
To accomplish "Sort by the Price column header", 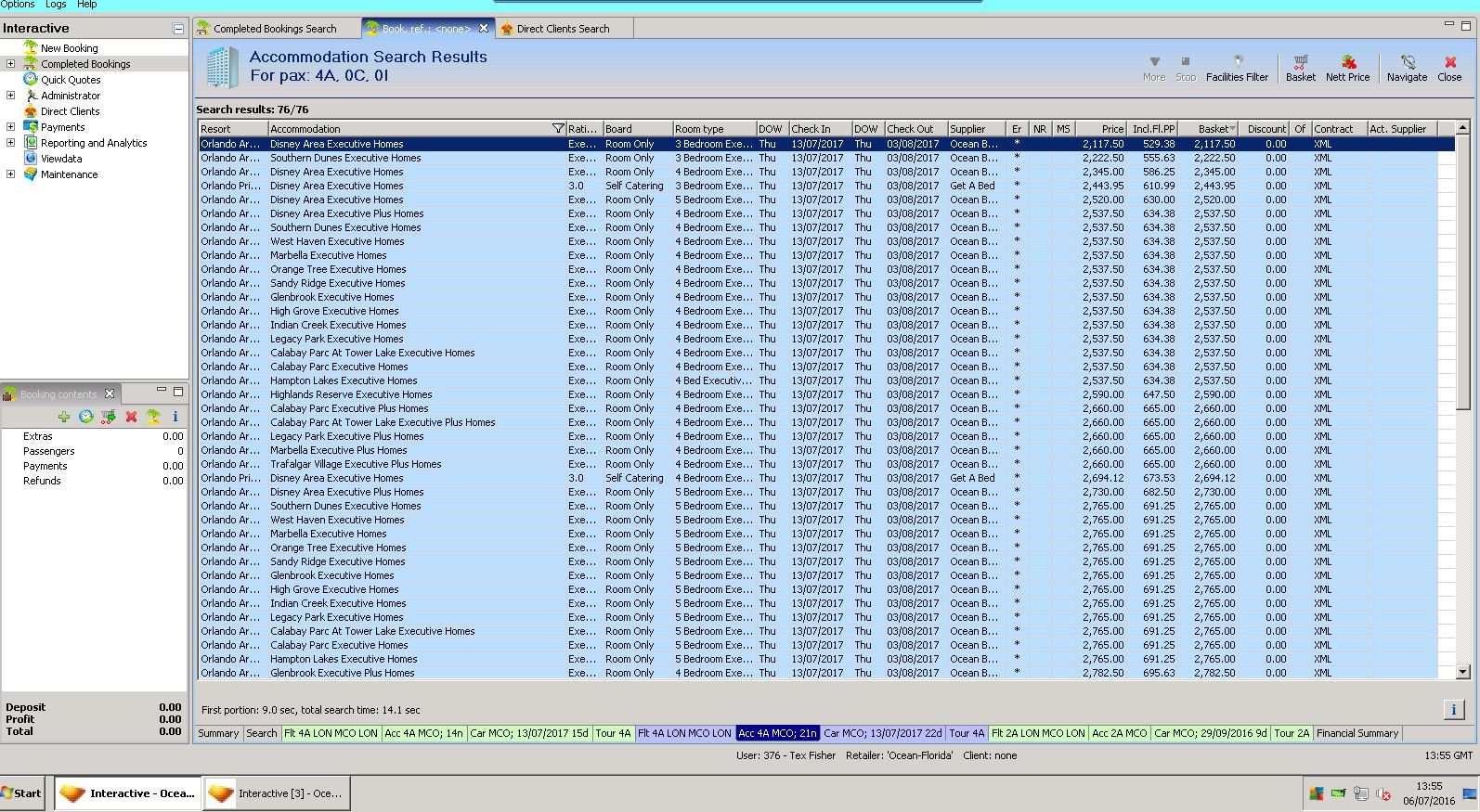I will [x=1102, y=129].
